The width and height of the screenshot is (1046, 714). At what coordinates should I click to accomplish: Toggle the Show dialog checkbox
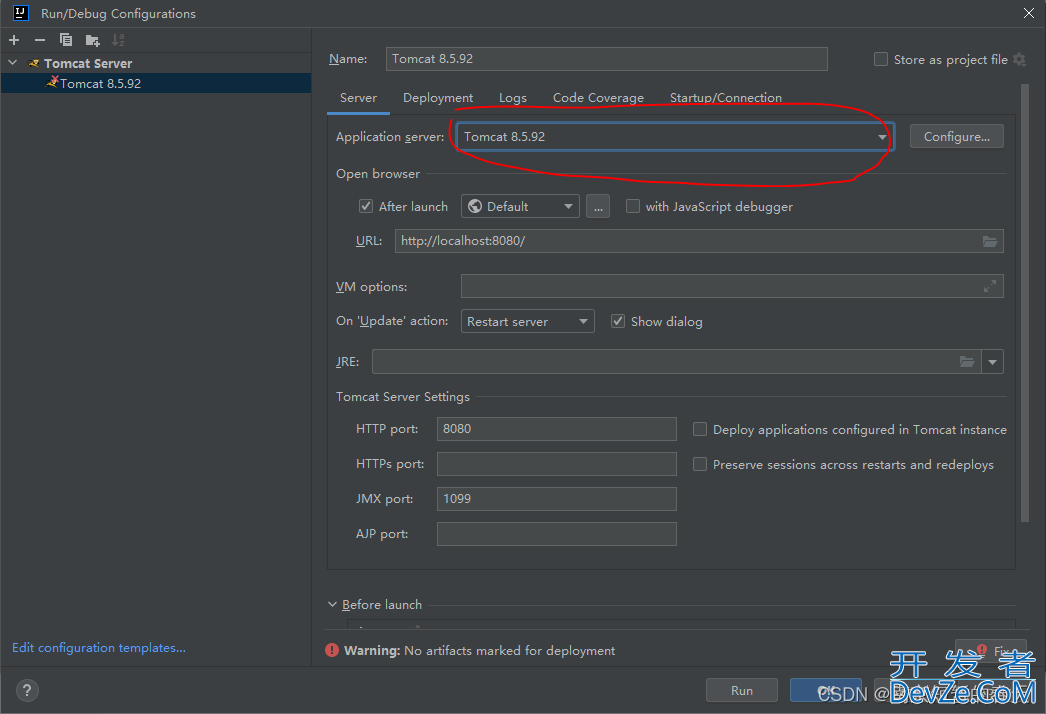[618, 322]
